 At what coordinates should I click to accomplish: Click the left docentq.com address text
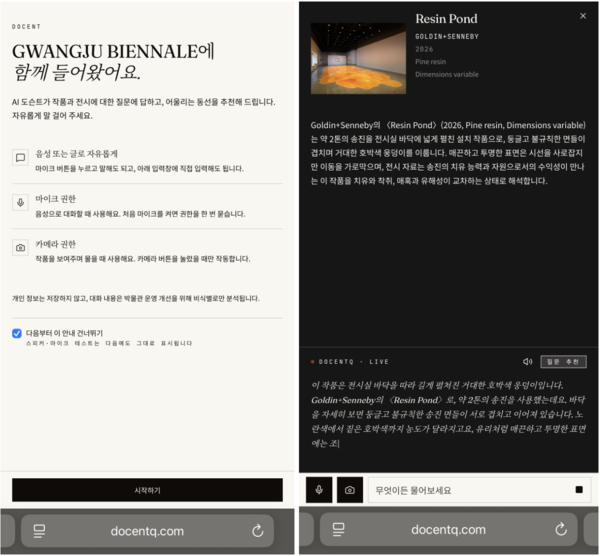[147, 531]
